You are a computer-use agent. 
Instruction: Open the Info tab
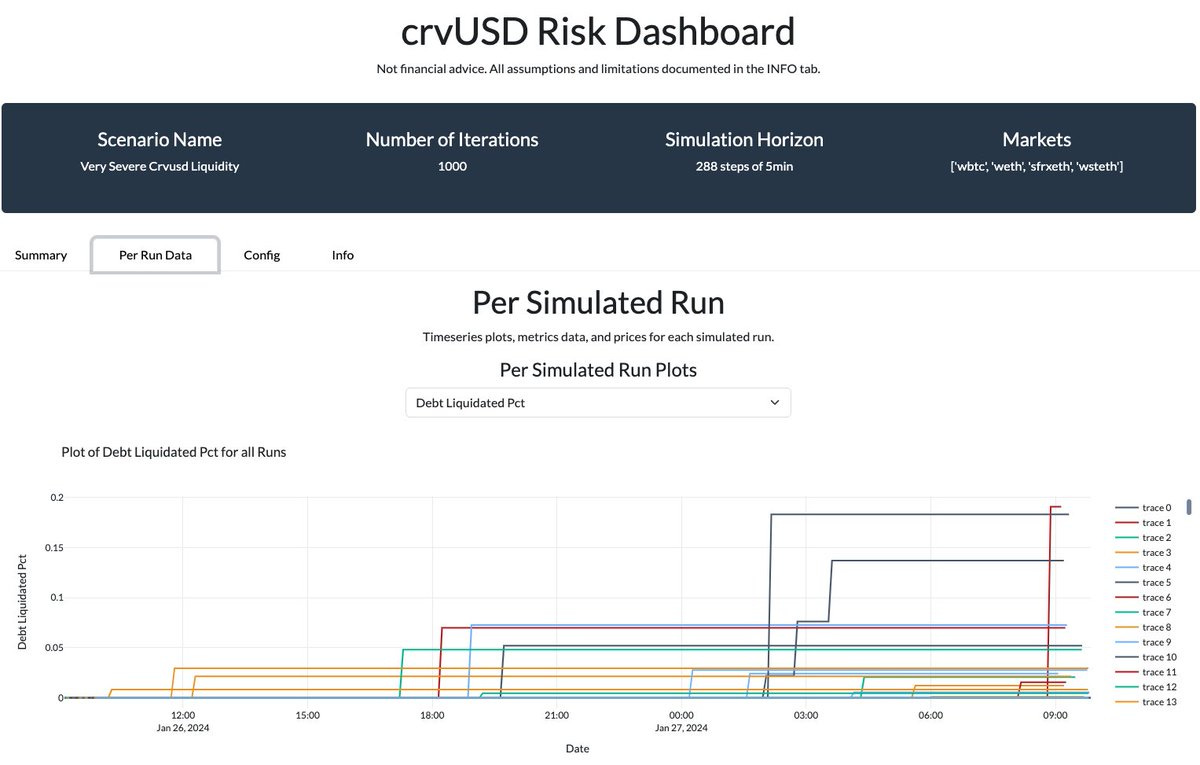click(x=343, y=255)
